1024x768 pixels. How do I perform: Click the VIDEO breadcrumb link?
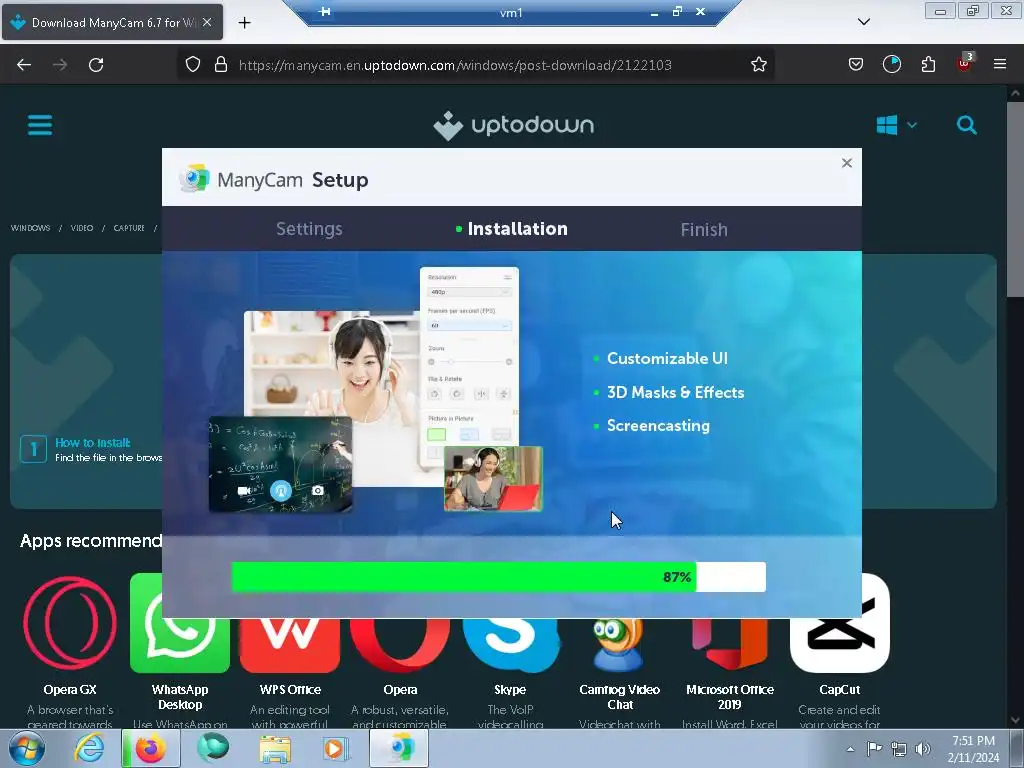[x=82, y=228]
